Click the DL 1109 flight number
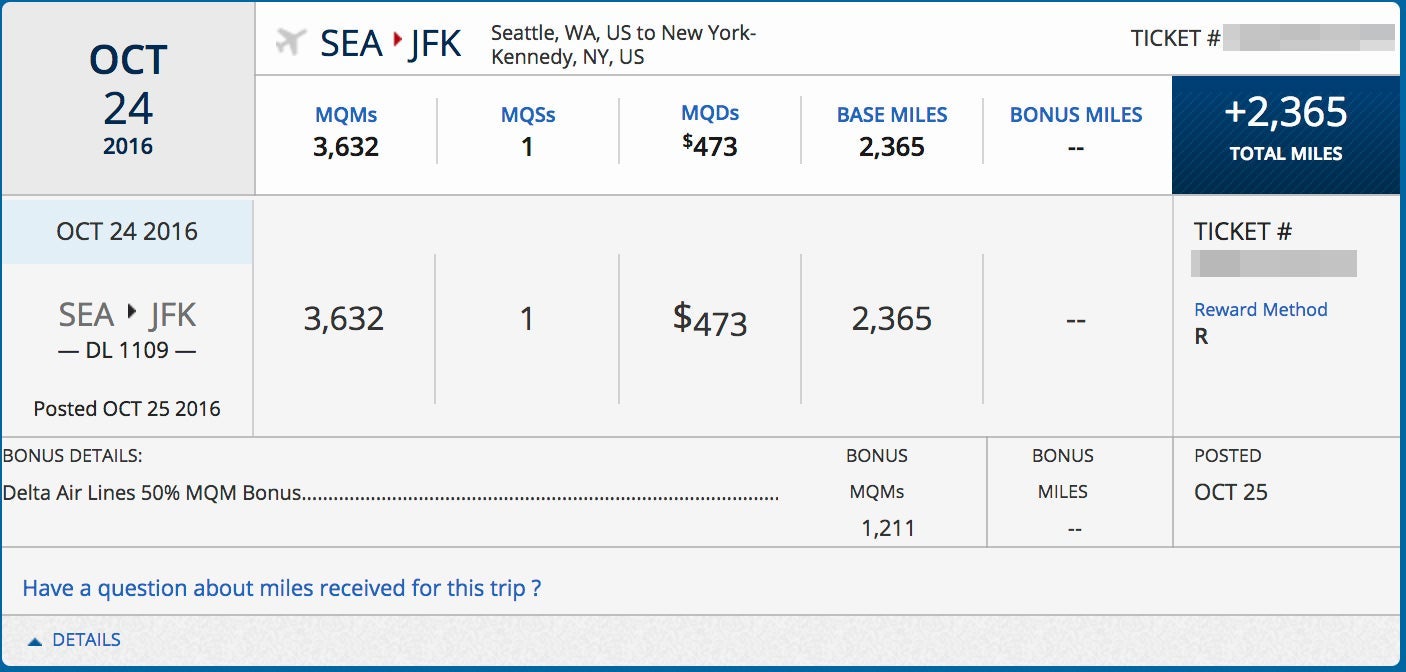Screen dimensions: 1406x672 (127, 351)
